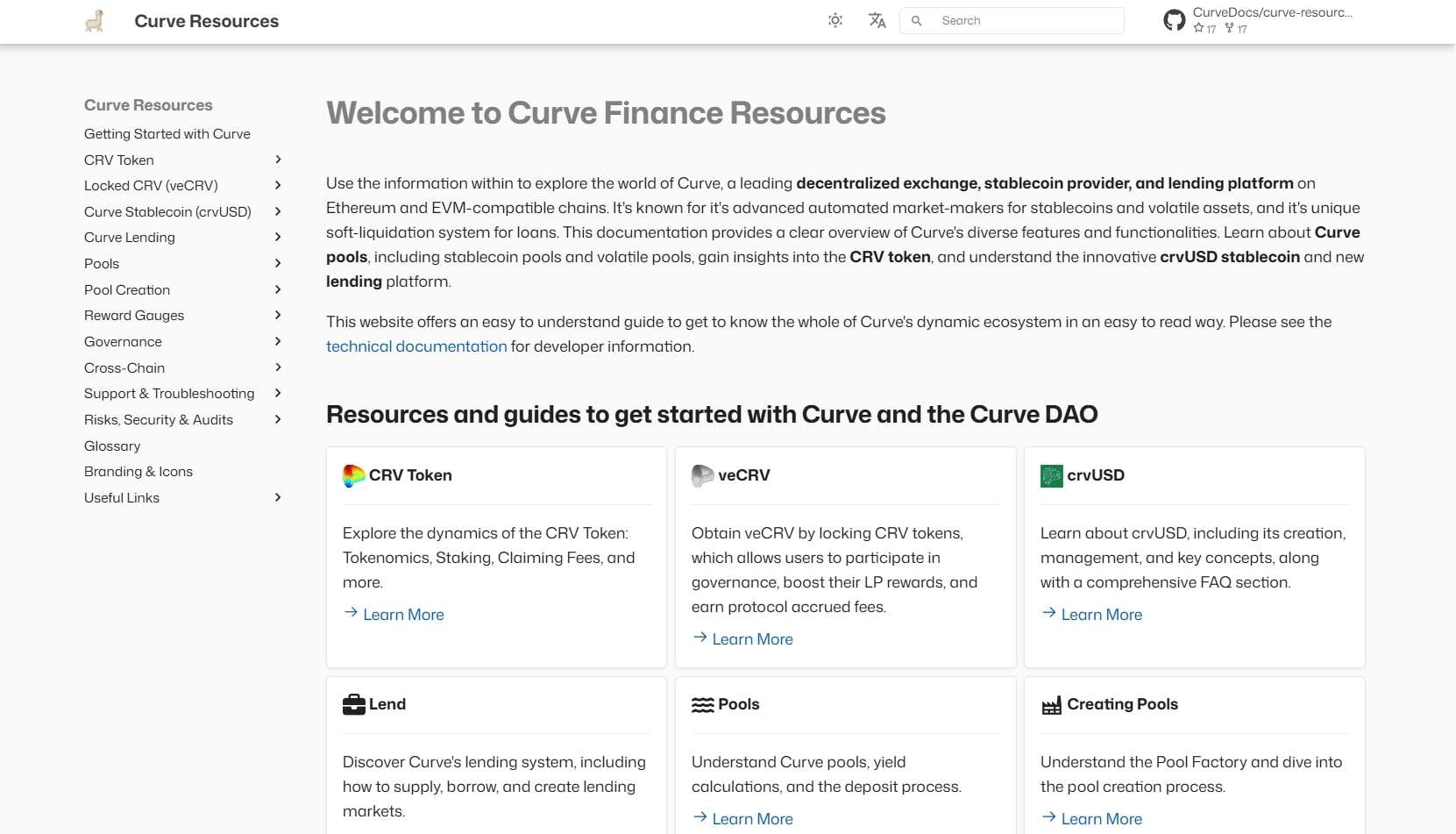Click the GitHub stars count
This screenshot has height=834, width=1456.
(x=1204, y=29)
